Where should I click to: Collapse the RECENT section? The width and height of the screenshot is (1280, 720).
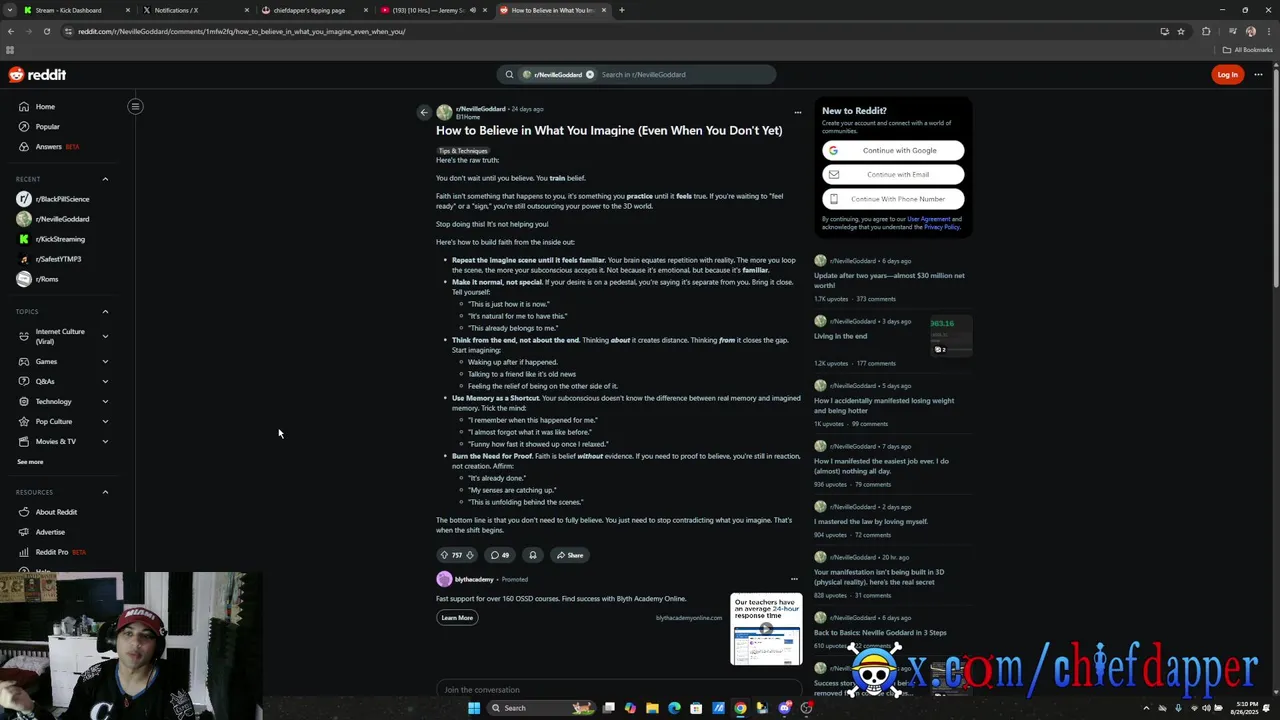tap(105, 179)
